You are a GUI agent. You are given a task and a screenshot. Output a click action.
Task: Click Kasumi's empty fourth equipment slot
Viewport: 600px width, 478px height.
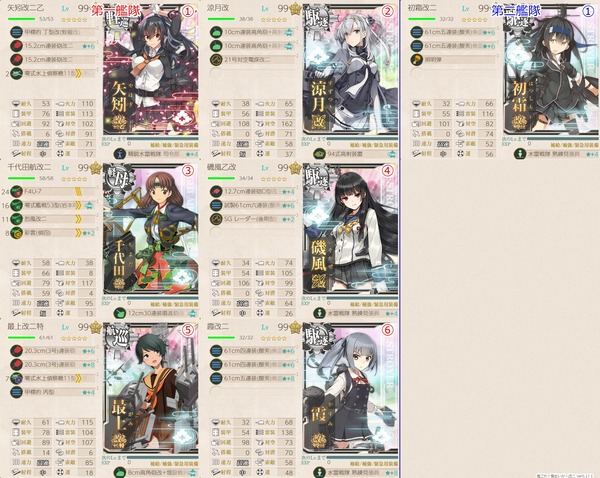click(x=216, y=392)
